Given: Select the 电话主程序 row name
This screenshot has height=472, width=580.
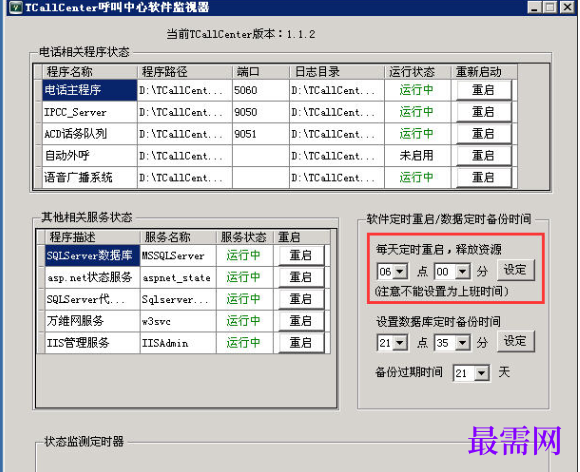Looking at the screenshot, I should click(x=90, y=90).
